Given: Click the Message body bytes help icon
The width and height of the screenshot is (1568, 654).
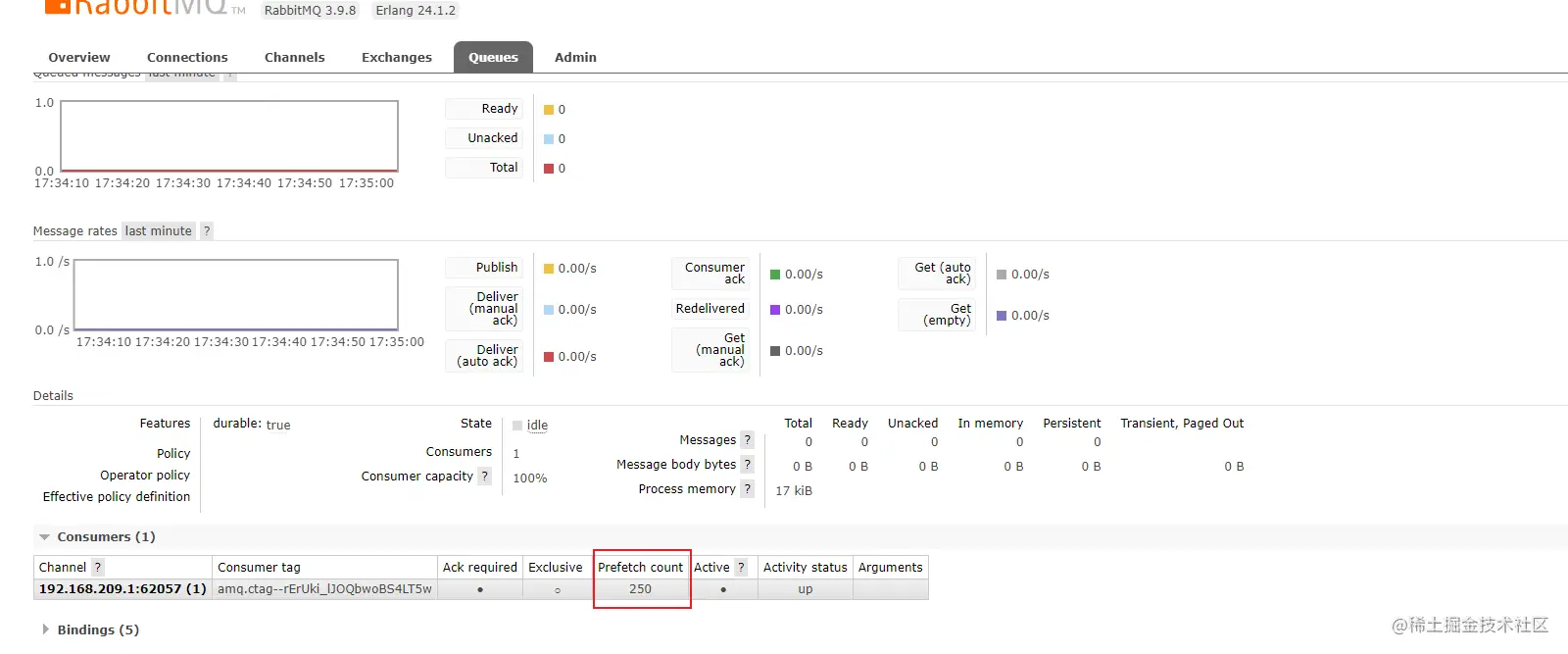Looking at the screenshot, I should 747,464.
